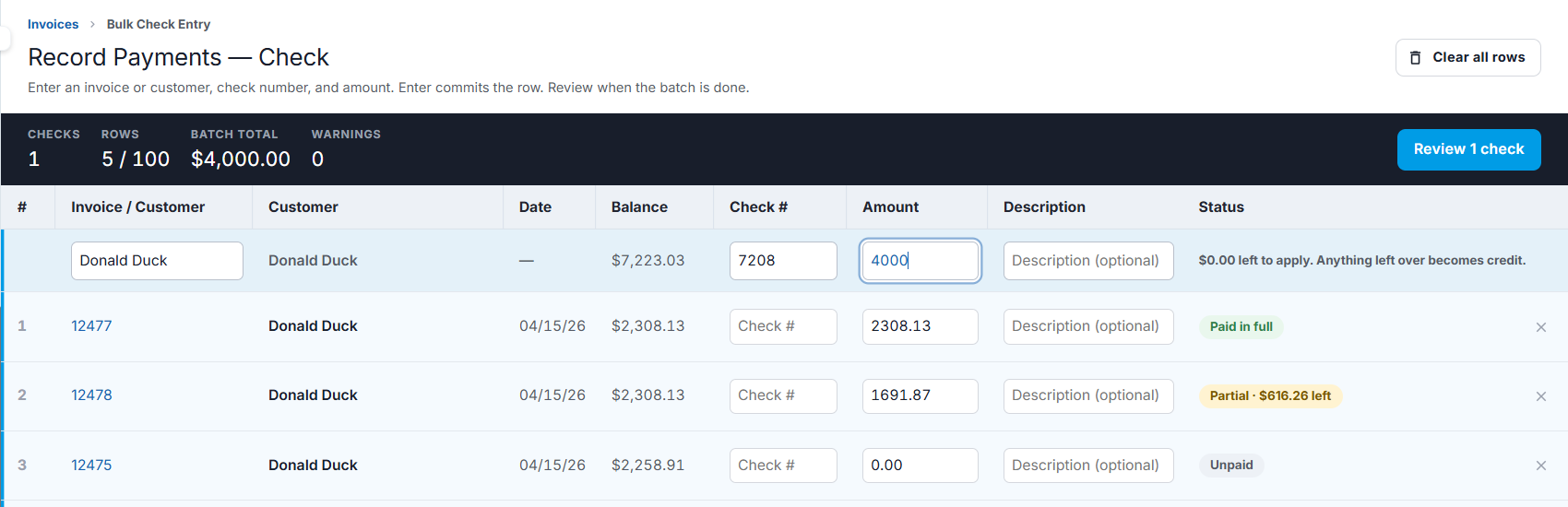Remove row 12478 with its X icon
This screenshot has height=507, width=1568.
(x=1540, y=396)
